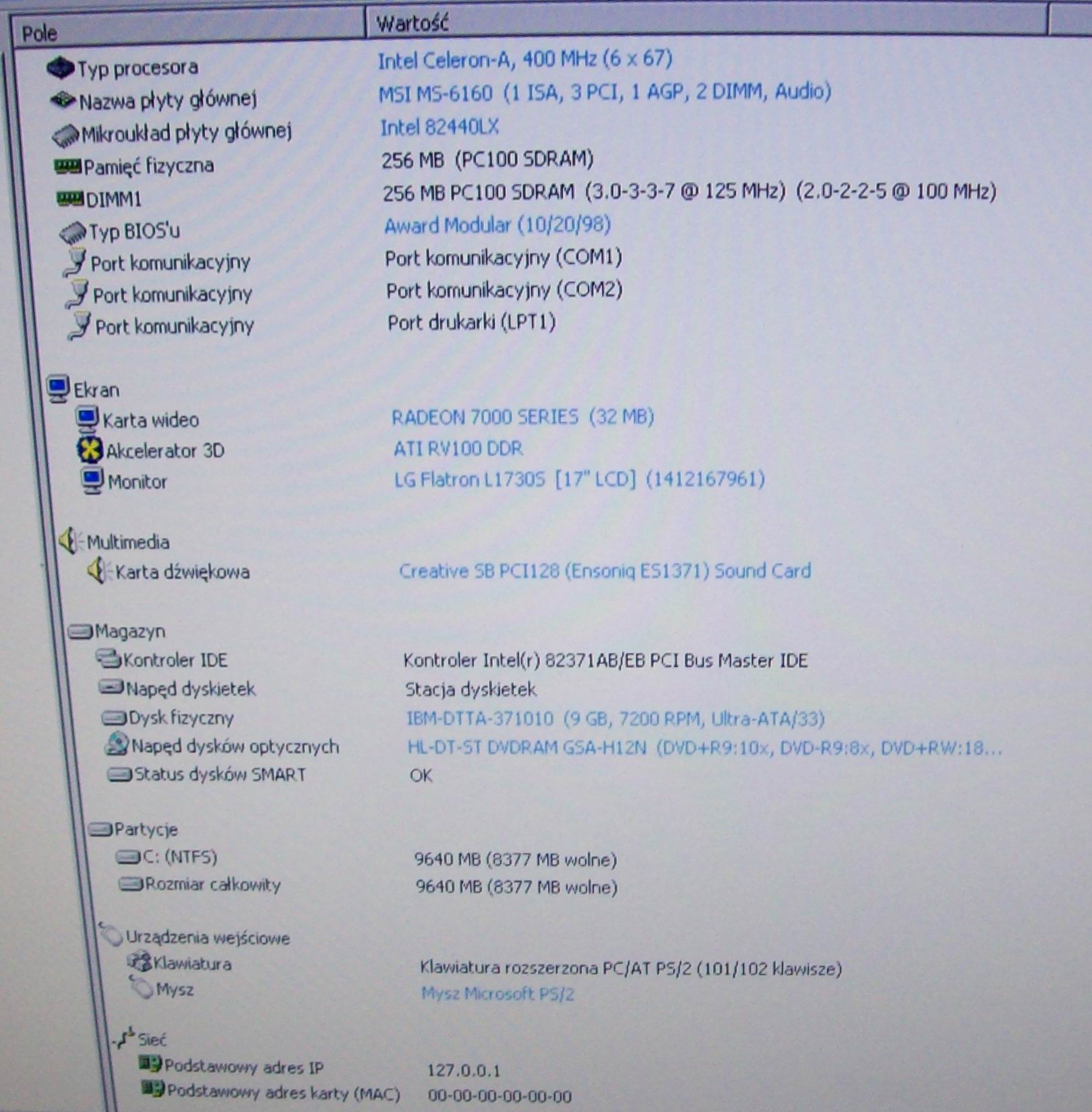Image resolution: width=1092 pixels, height=1112 pixels.
Task: Select the DIMM1 memory module icon
Action: pos(70,198)
